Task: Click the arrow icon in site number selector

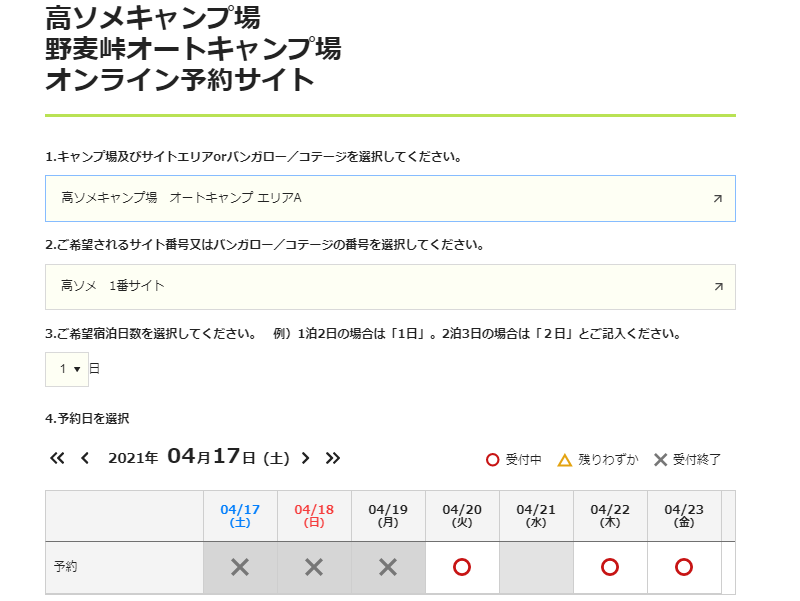Action: (718, 287)
